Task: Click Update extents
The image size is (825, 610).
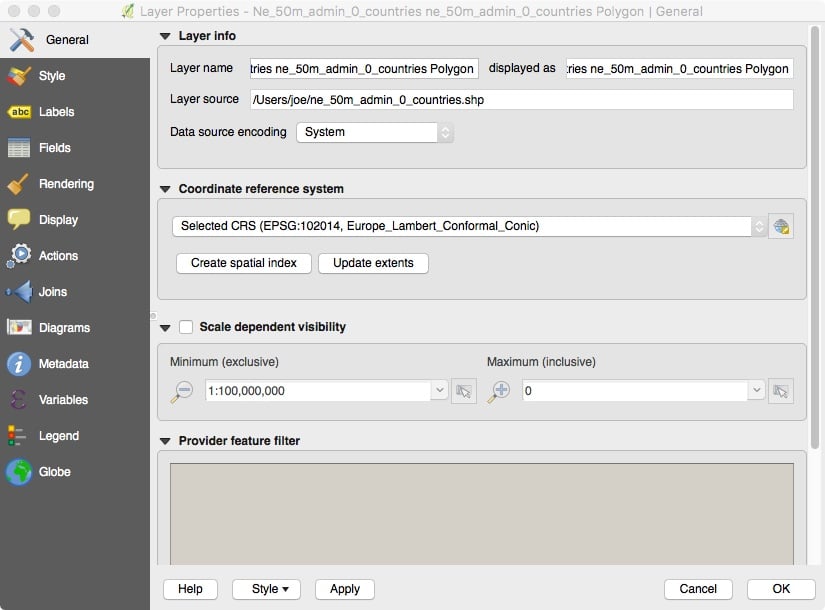Action: [371, 263]
